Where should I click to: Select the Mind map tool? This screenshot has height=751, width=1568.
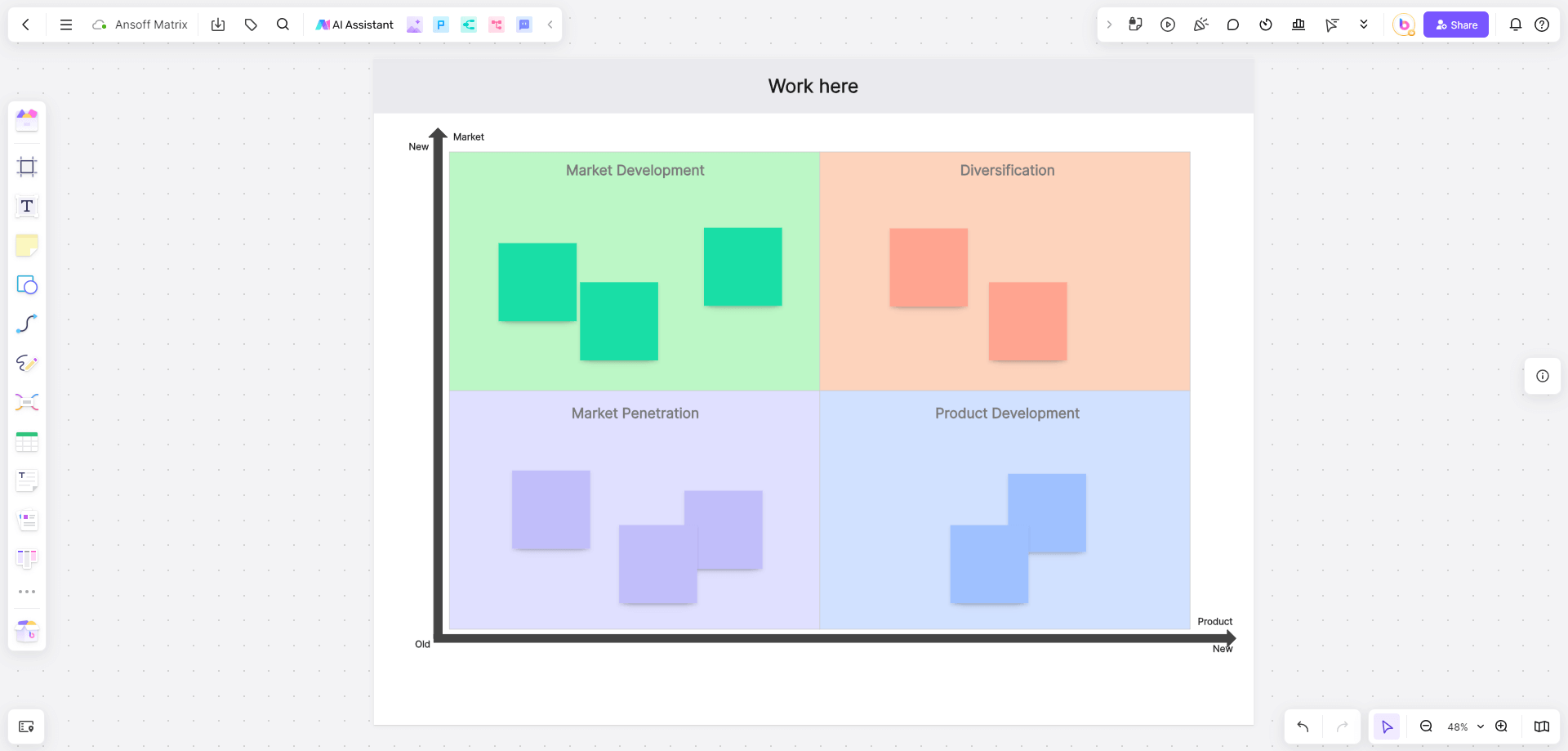coord(27,402)
